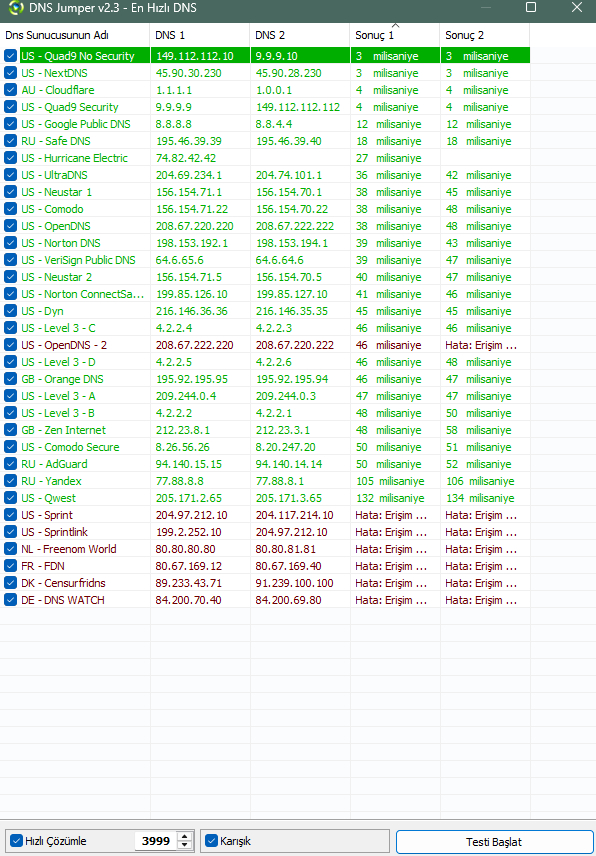Start the test with Testi Başlat
The image size is (596, 856).
coord(494,842)
